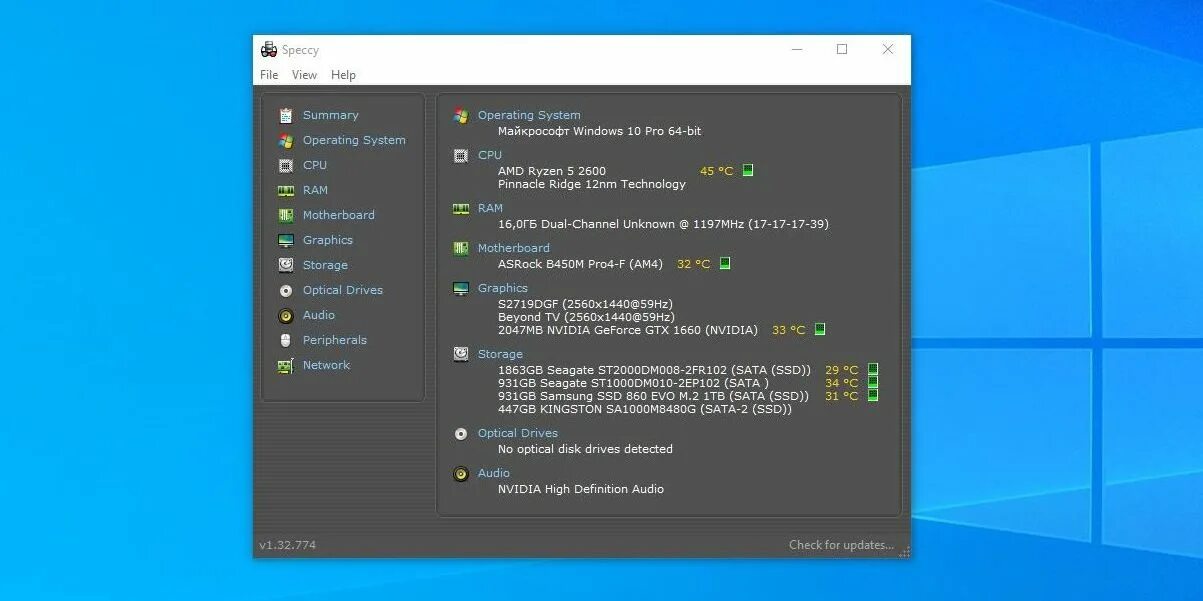Select Peripherals in the sidebar
This screenshot has height=601, width=1203.
[335, 340]
